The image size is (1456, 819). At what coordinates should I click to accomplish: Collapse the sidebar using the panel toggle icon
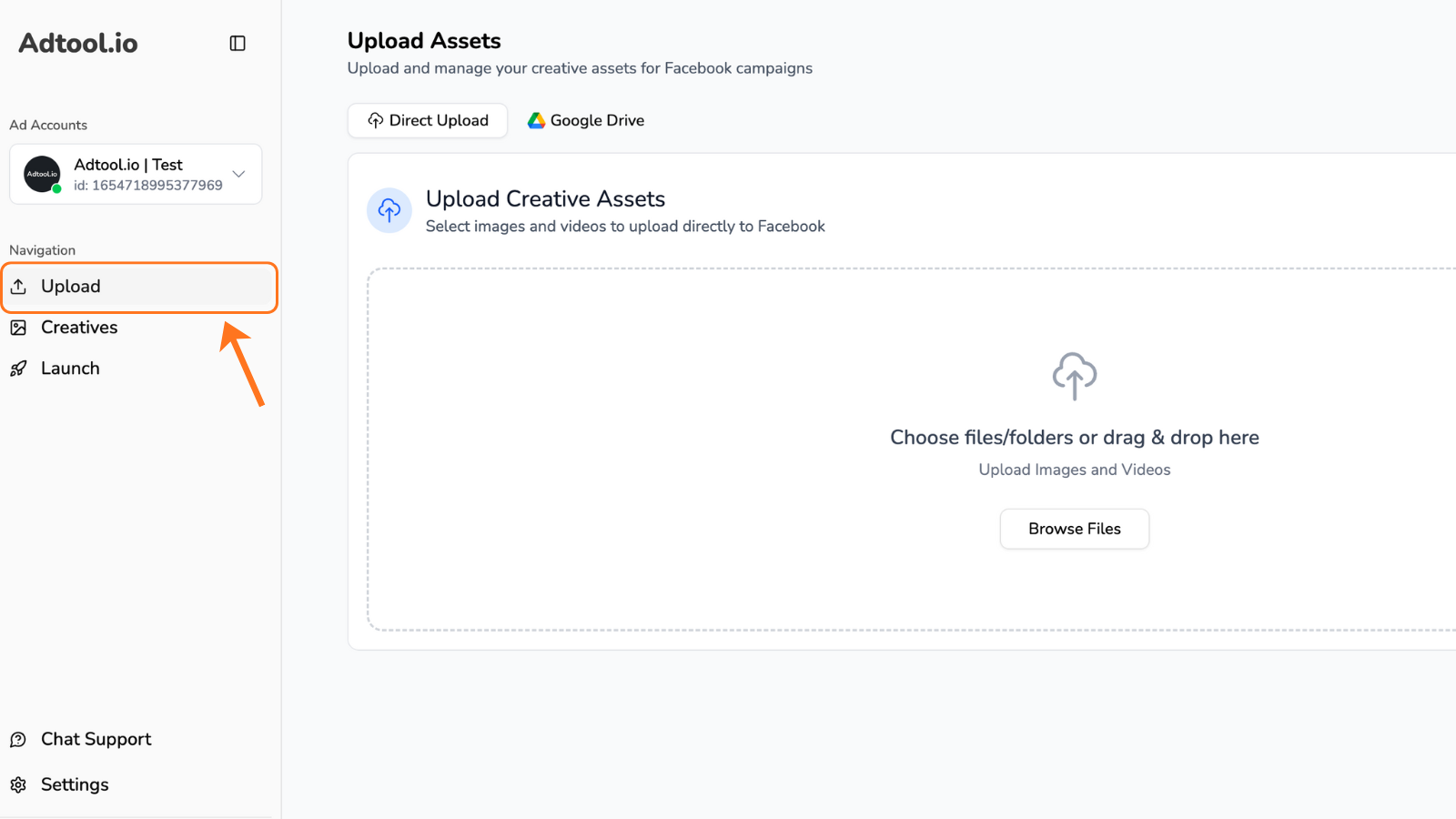[238, 43]
